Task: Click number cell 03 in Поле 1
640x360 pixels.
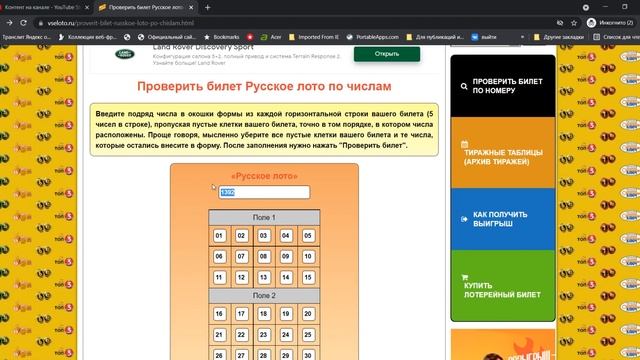Action: [x=264, y=236]
